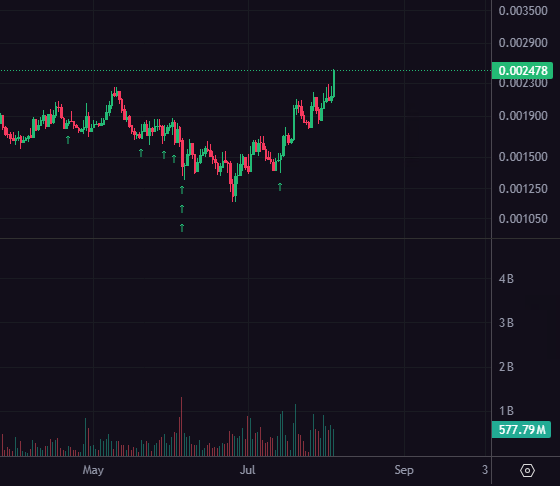The image size is (560, 486).
Task: Click the 0.001250 price axis label
Action: pos(523,189)
